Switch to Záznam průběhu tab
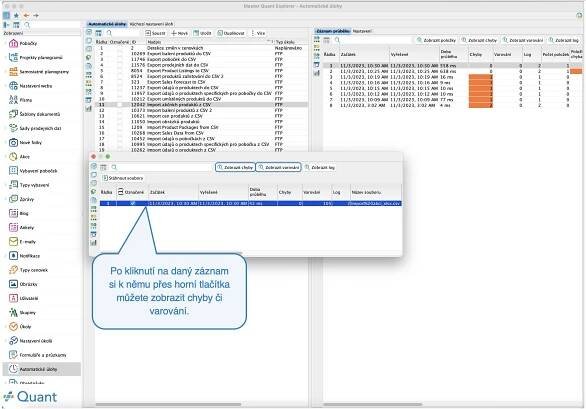Screen dimensions: 586x409 click(x=333, y=31)
